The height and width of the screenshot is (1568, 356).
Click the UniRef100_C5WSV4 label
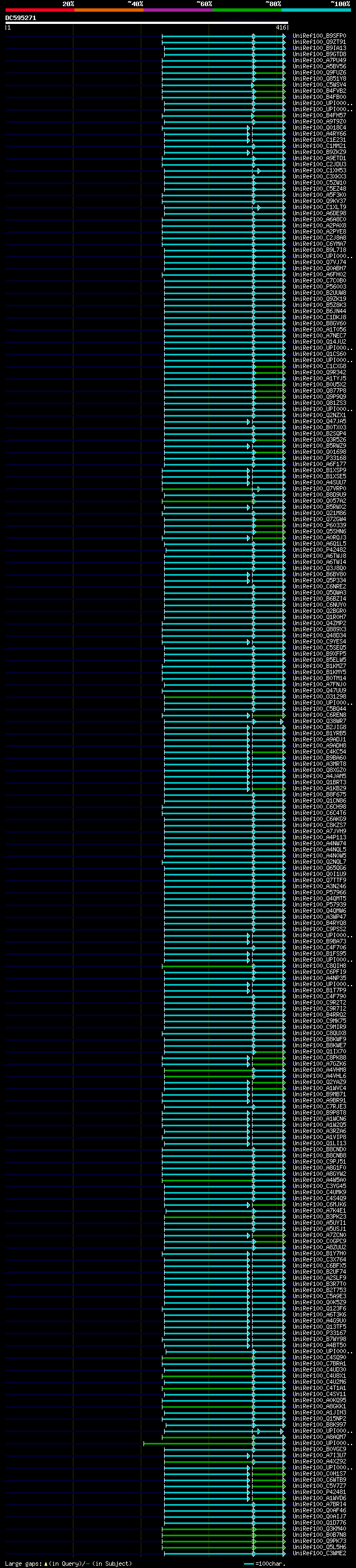coord(319,85)
